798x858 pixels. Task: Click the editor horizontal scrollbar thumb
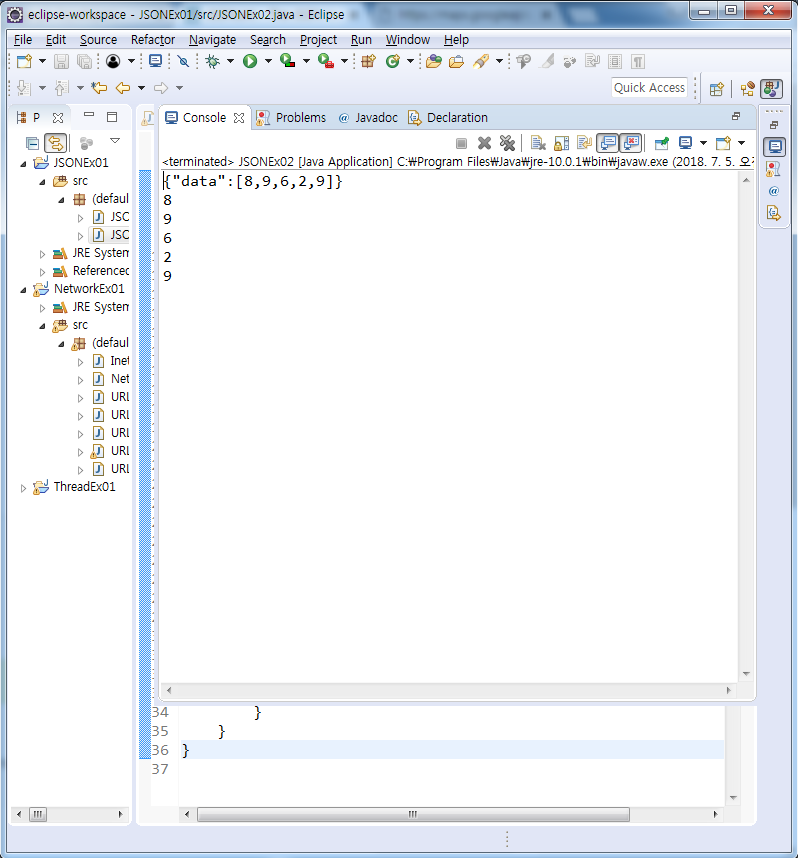pos(413,814)
